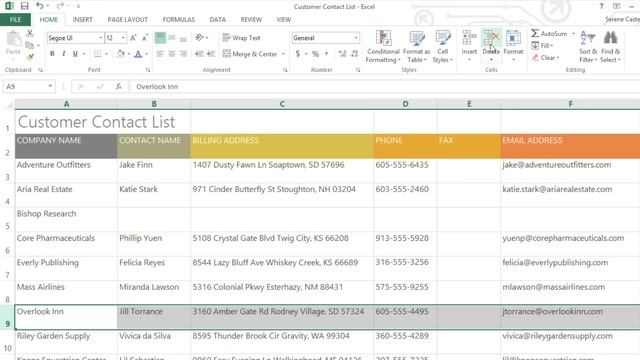Click formula bar showing Overlook Inn
The width and height of the screenshot is (640, 360).
pos(384,87)
